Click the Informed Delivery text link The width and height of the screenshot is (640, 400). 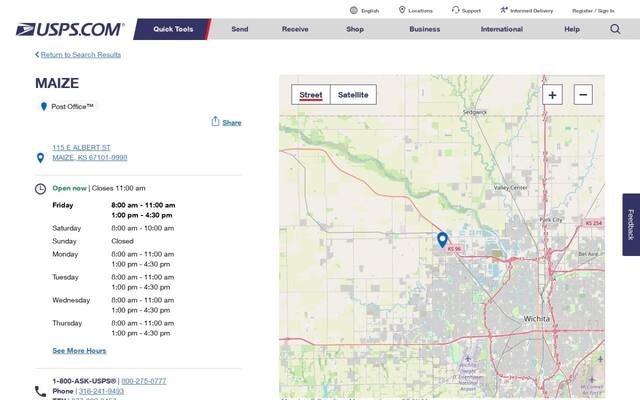(531, 11)
